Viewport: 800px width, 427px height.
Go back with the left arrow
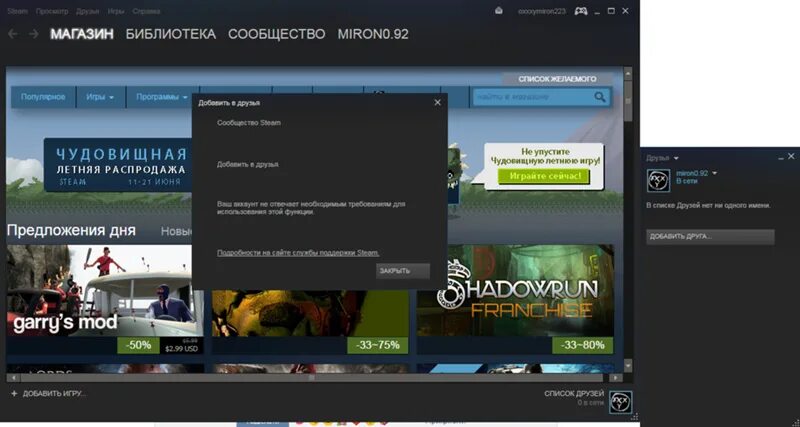(13, 34)
